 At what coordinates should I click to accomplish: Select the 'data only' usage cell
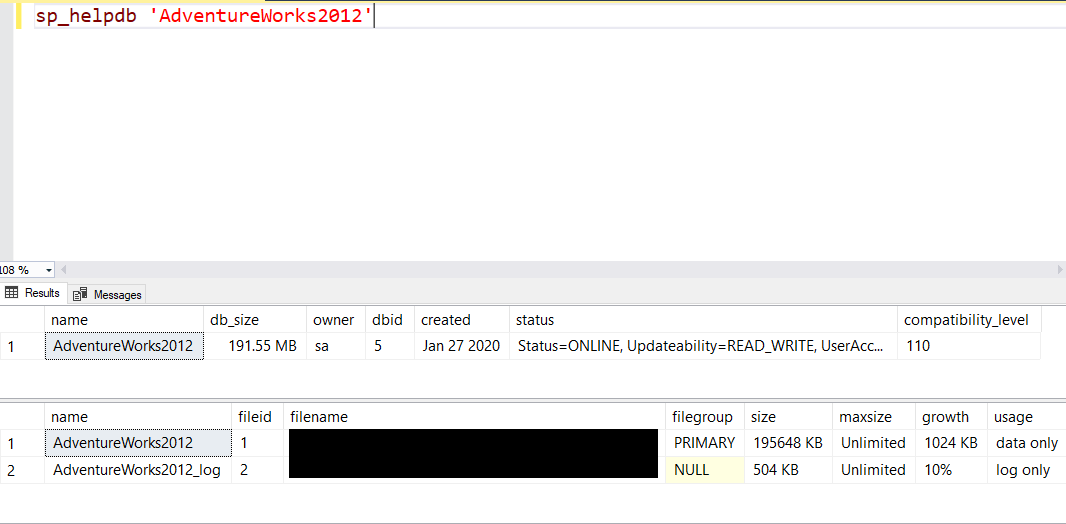tap(1027, 443)
